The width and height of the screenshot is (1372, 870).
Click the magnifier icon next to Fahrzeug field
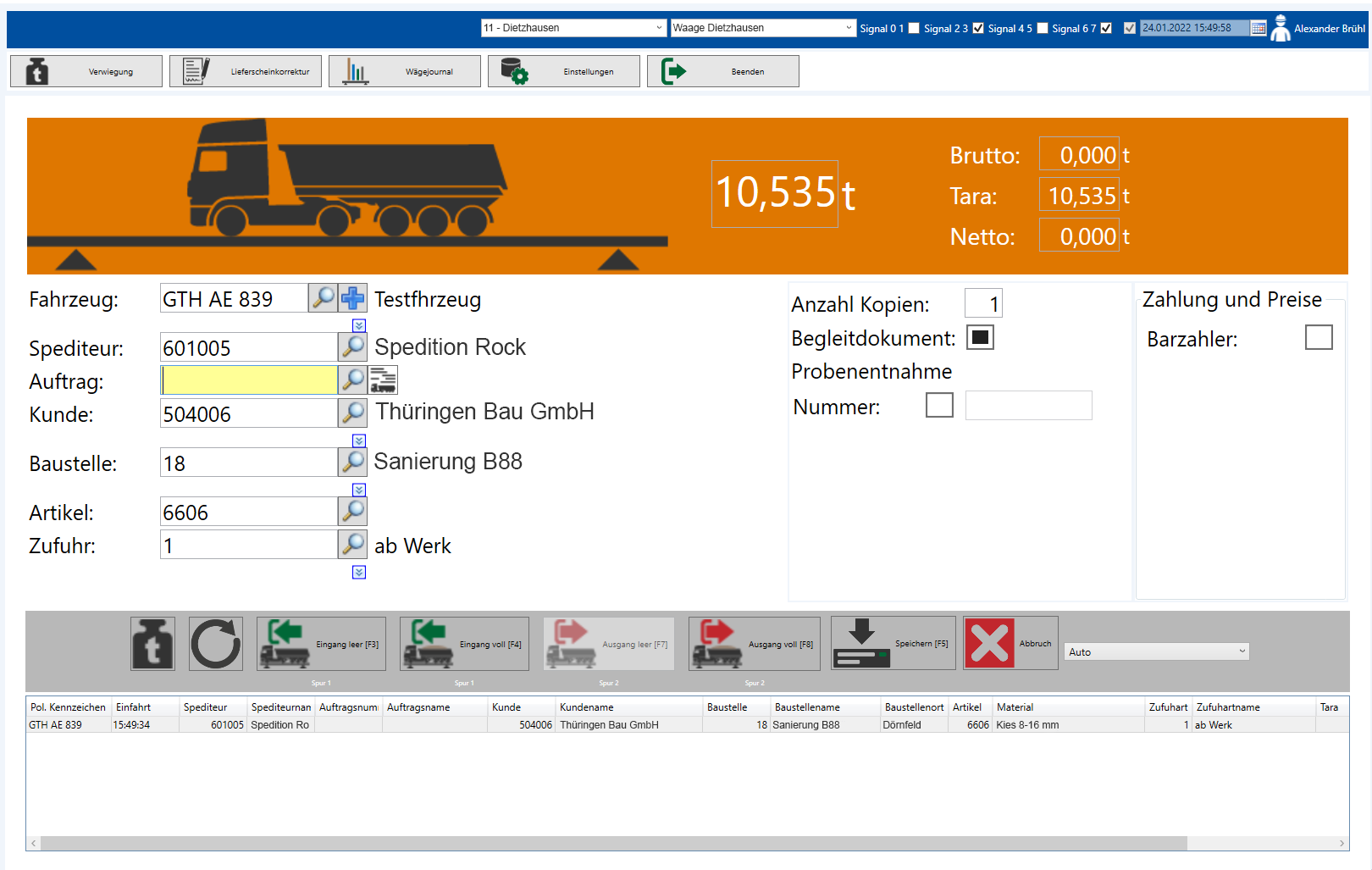[323, 298]
